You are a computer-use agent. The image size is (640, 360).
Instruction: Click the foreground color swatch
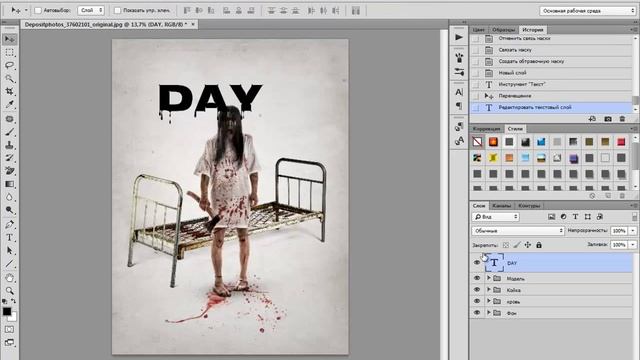7,311
